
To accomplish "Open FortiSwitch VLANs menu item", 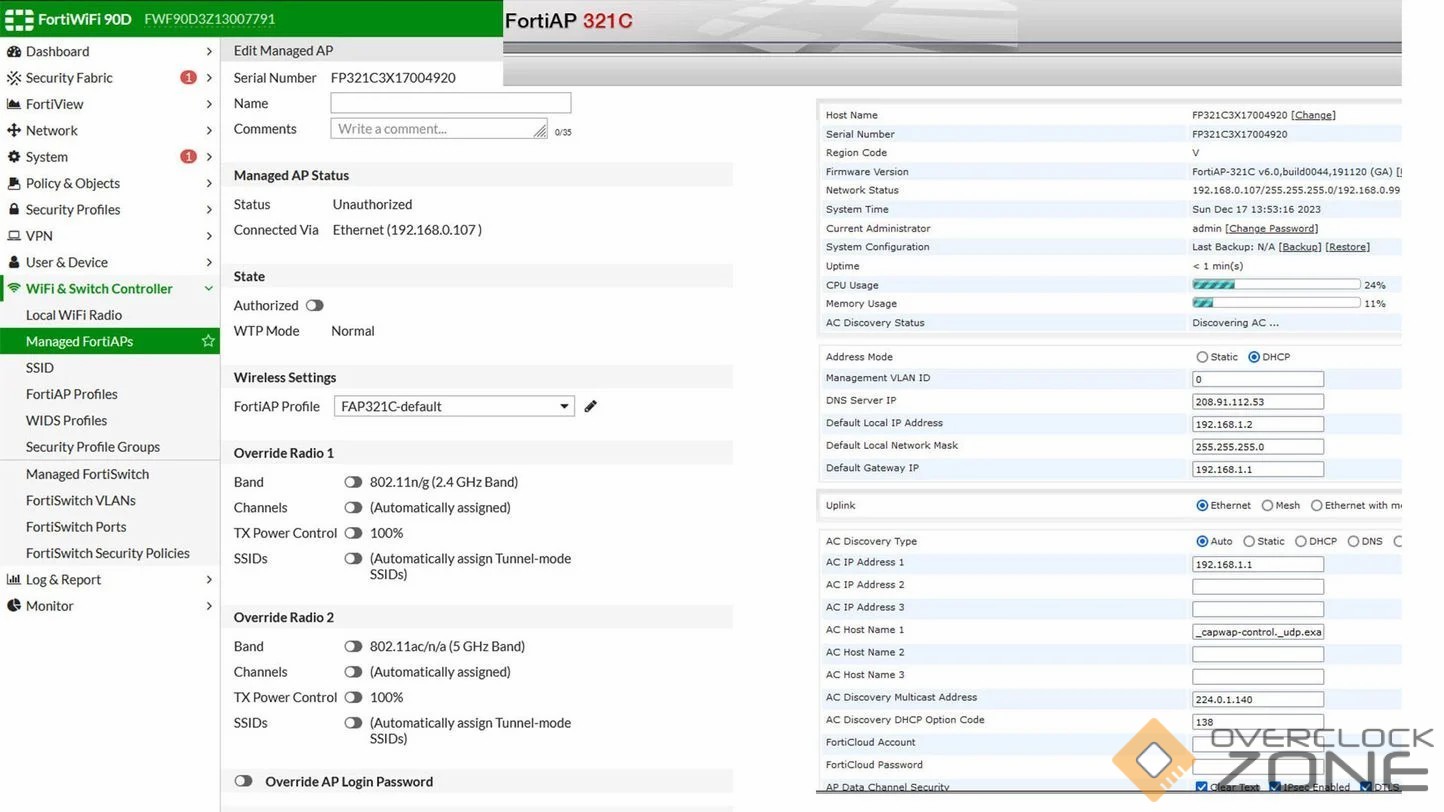I will tap(81, 501).
